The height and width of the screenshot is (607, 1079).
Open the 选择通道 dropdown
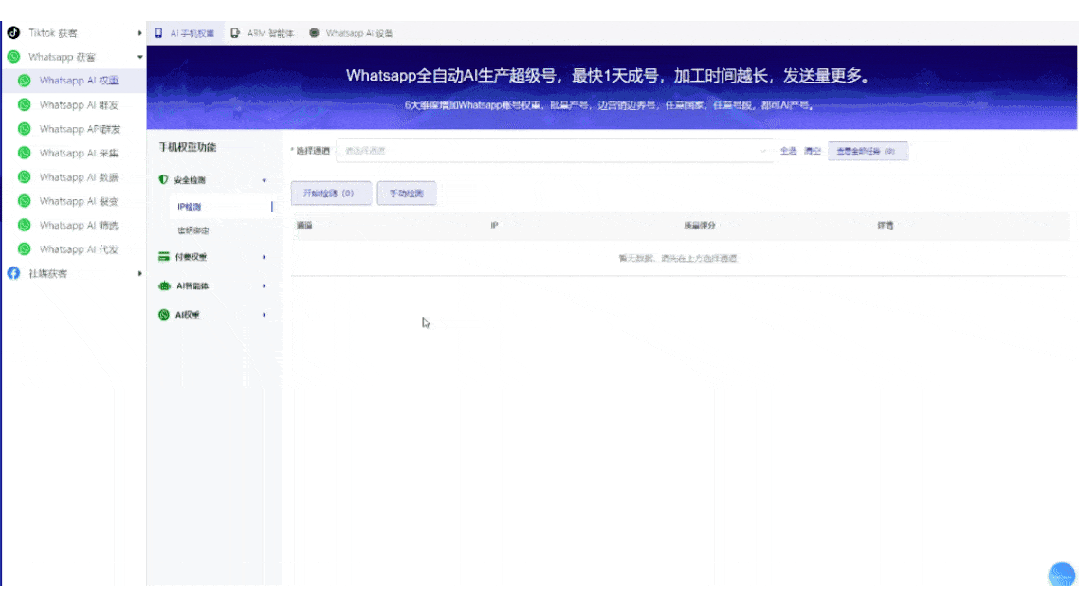pyautogui.click(x=760, y=150)
